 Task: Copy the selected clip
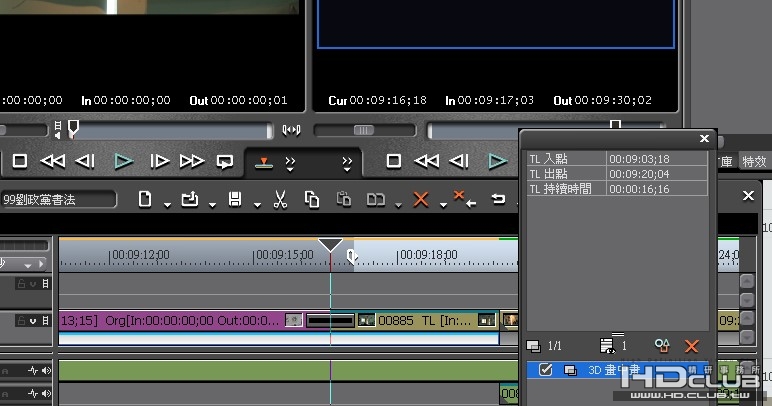pyautogui.click(x=312, y=199)
